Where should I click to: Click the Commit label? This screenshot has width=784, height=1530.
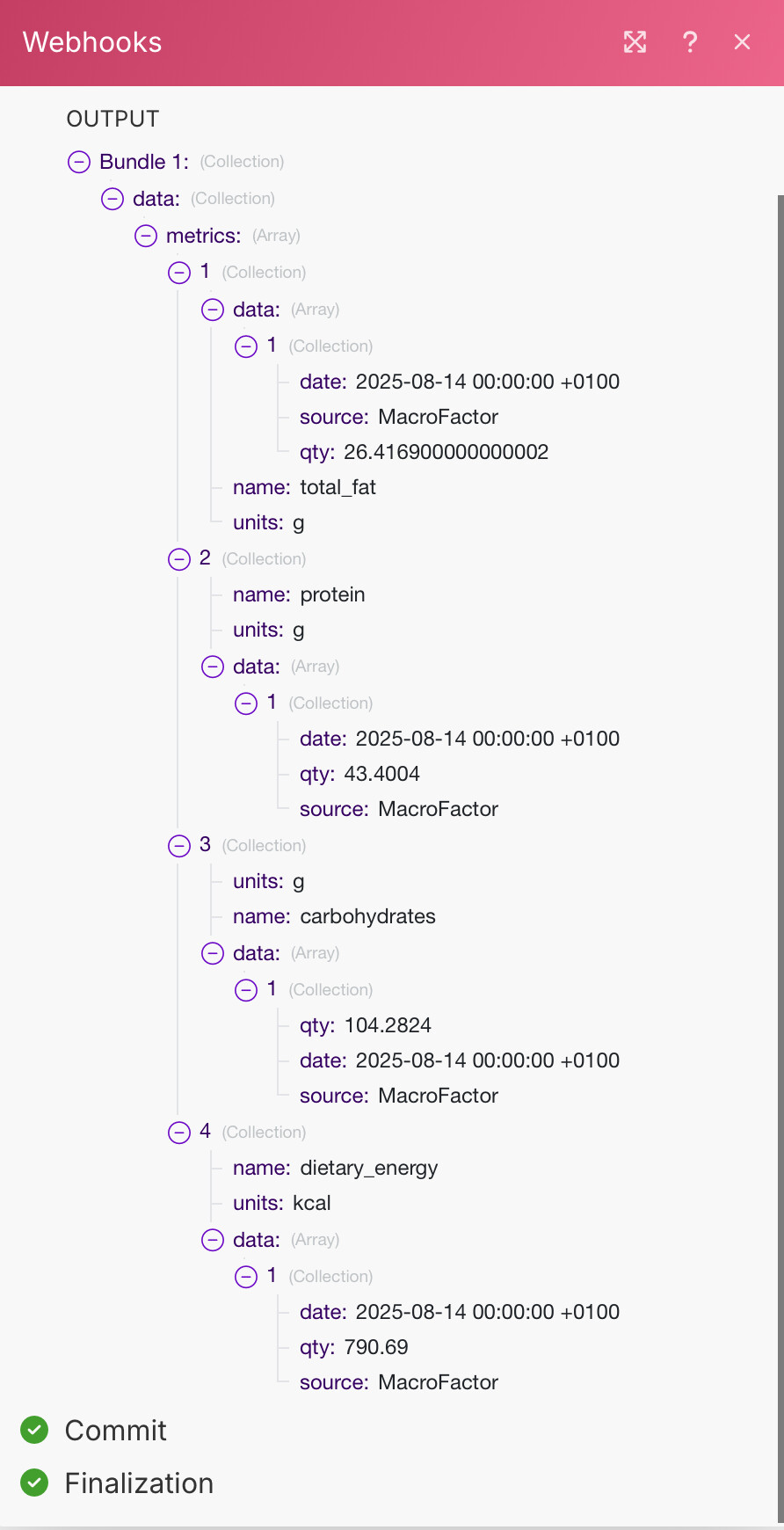pyautogui.click(x=115, y=1431)
